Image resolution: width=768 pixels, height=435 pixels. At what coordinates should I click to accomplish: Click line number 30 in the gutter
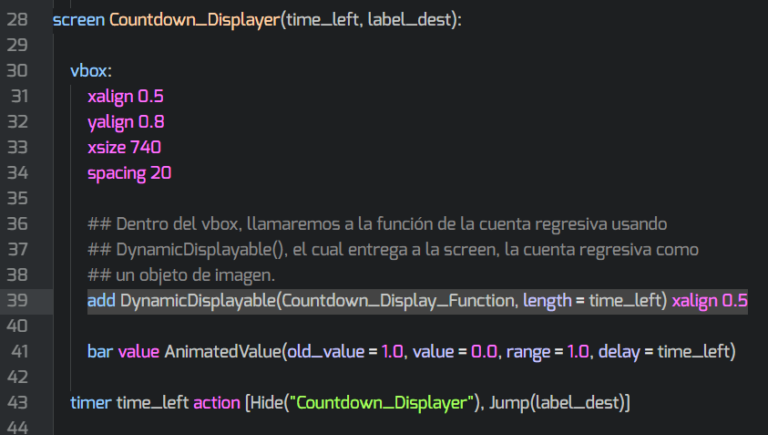[x=17, y=71]
